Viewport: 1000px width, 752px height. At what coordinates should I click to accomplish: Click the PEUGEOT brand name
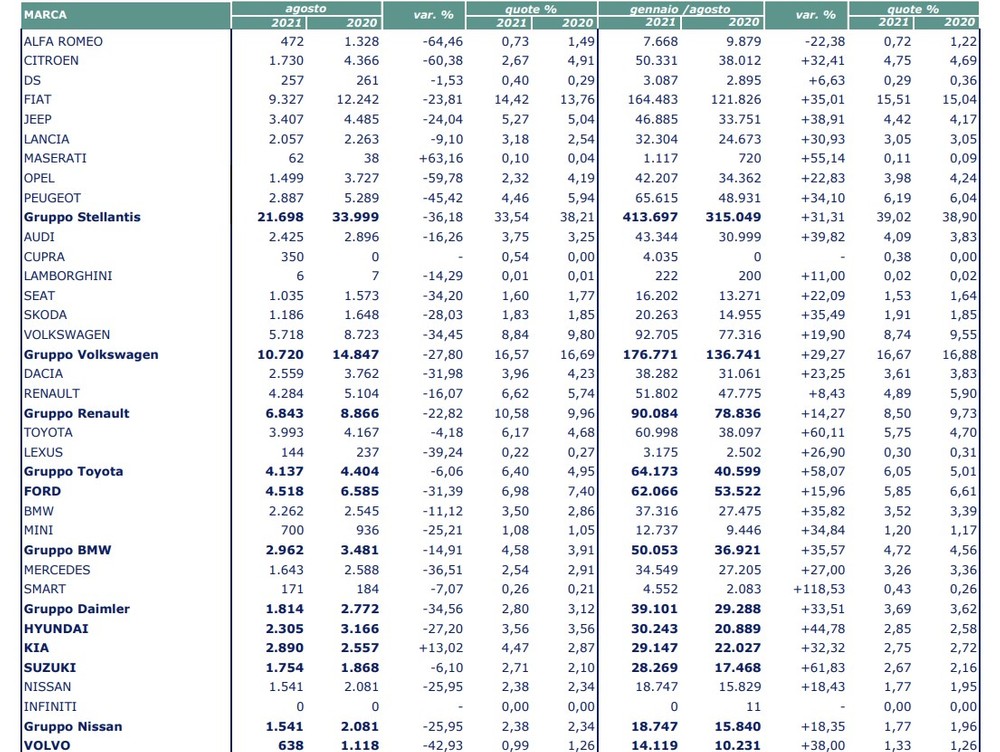(x=52, y=198)
